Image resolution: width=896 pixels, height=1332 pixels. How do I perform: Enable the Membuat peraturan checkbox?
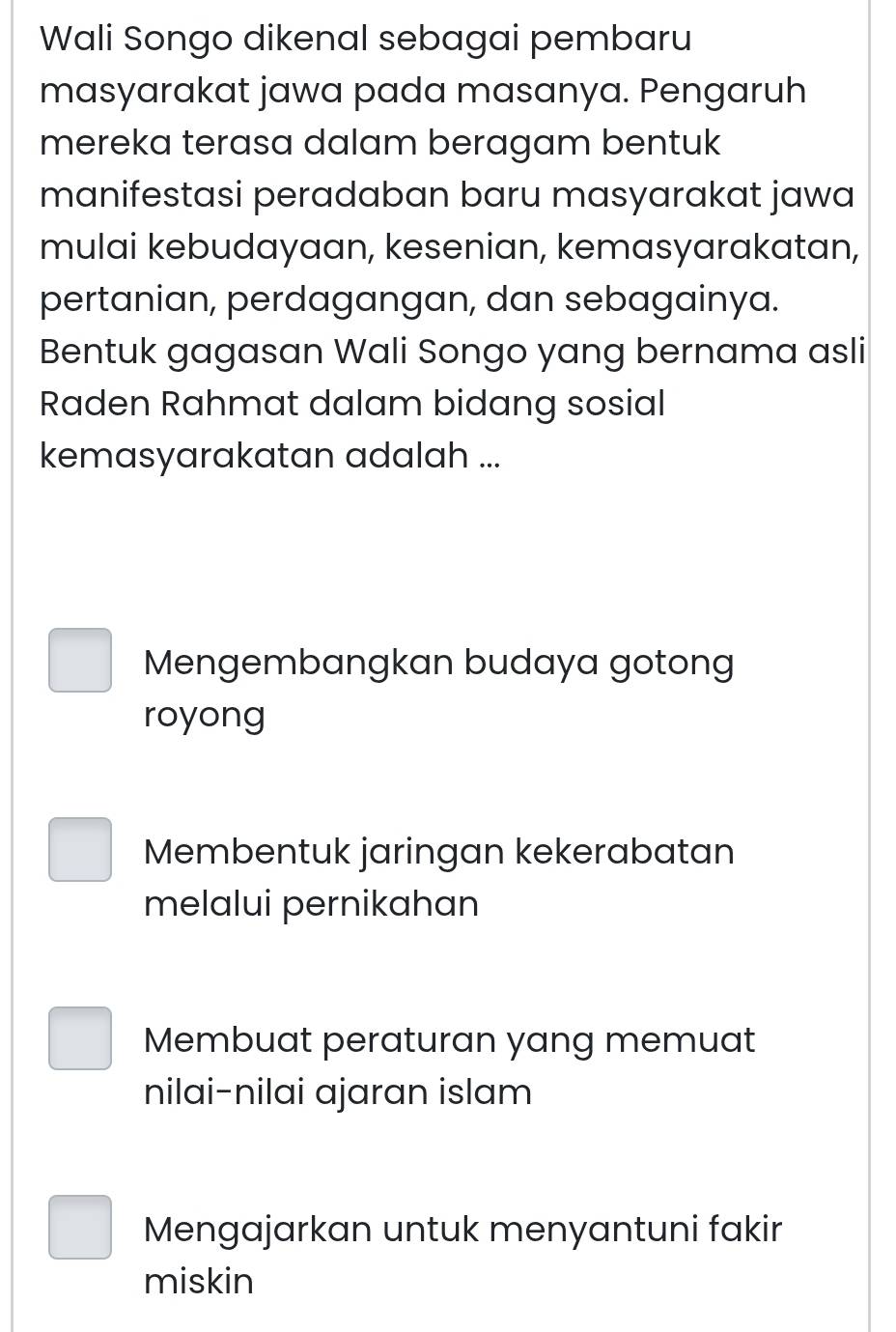click(80, 1038)
